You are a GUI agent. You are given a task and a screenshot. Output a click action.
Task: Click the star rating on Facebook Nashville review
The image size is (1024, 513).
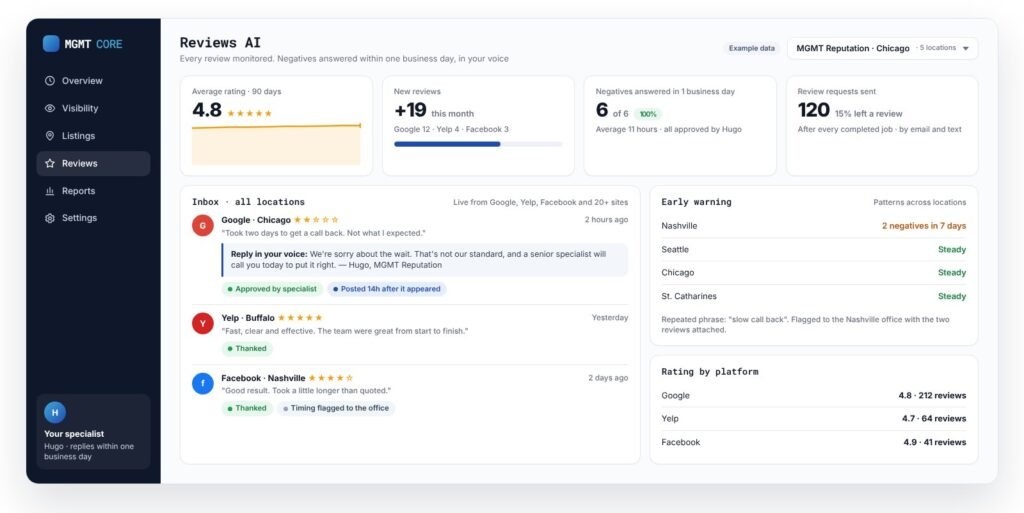pyautogui.click(x=330, y=378)
